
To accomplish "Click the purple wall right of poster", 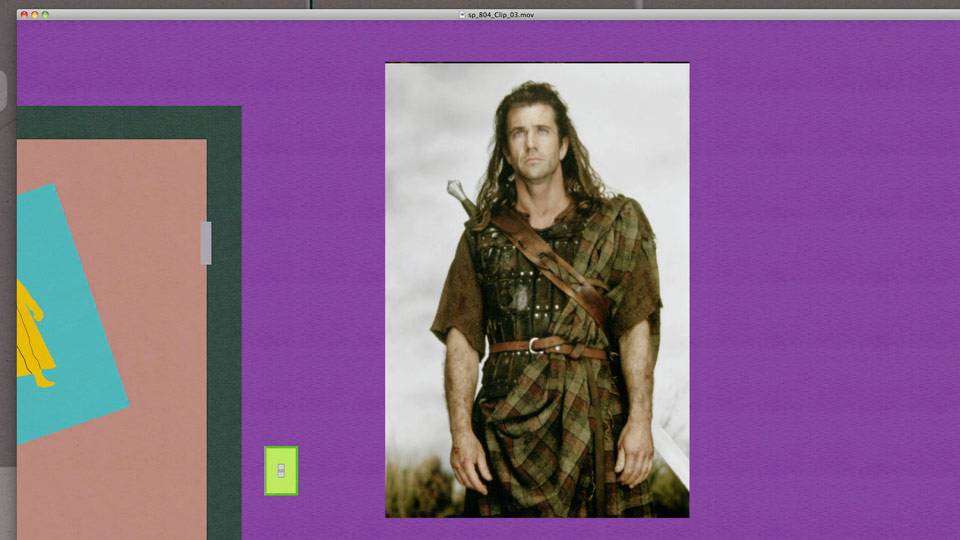I will (820, 280).
